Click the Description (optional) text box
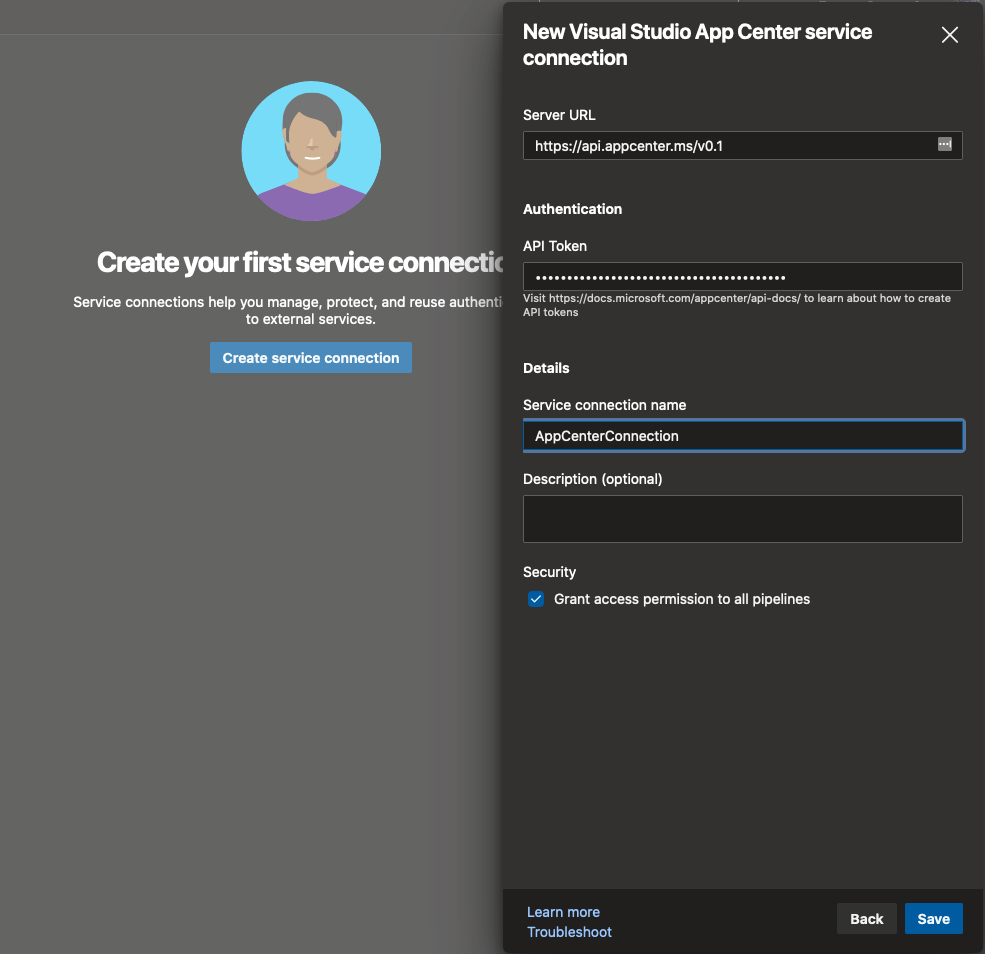Screen dimensions: 985x954 [x=743, y=519]
